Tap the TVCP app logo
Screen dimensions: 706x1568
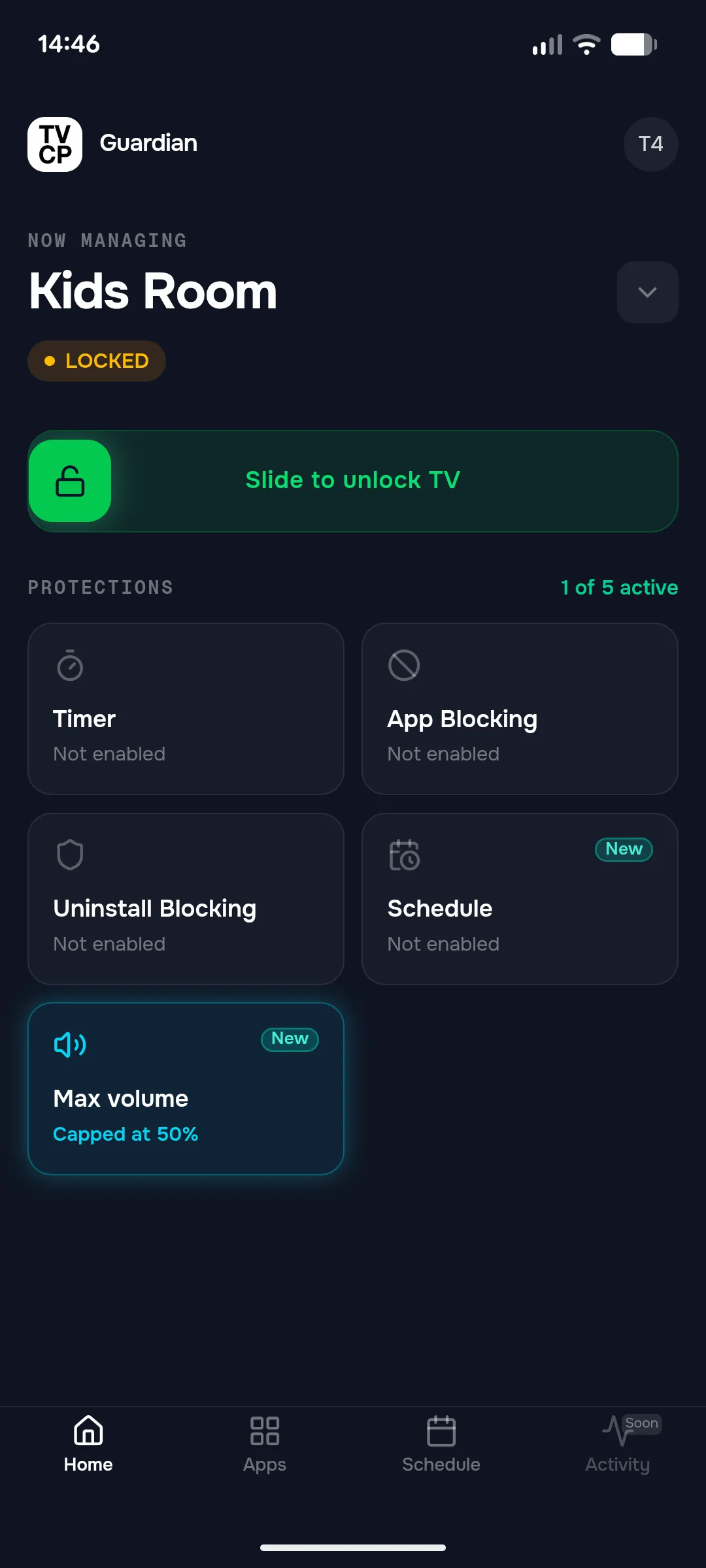pos(55,144)
